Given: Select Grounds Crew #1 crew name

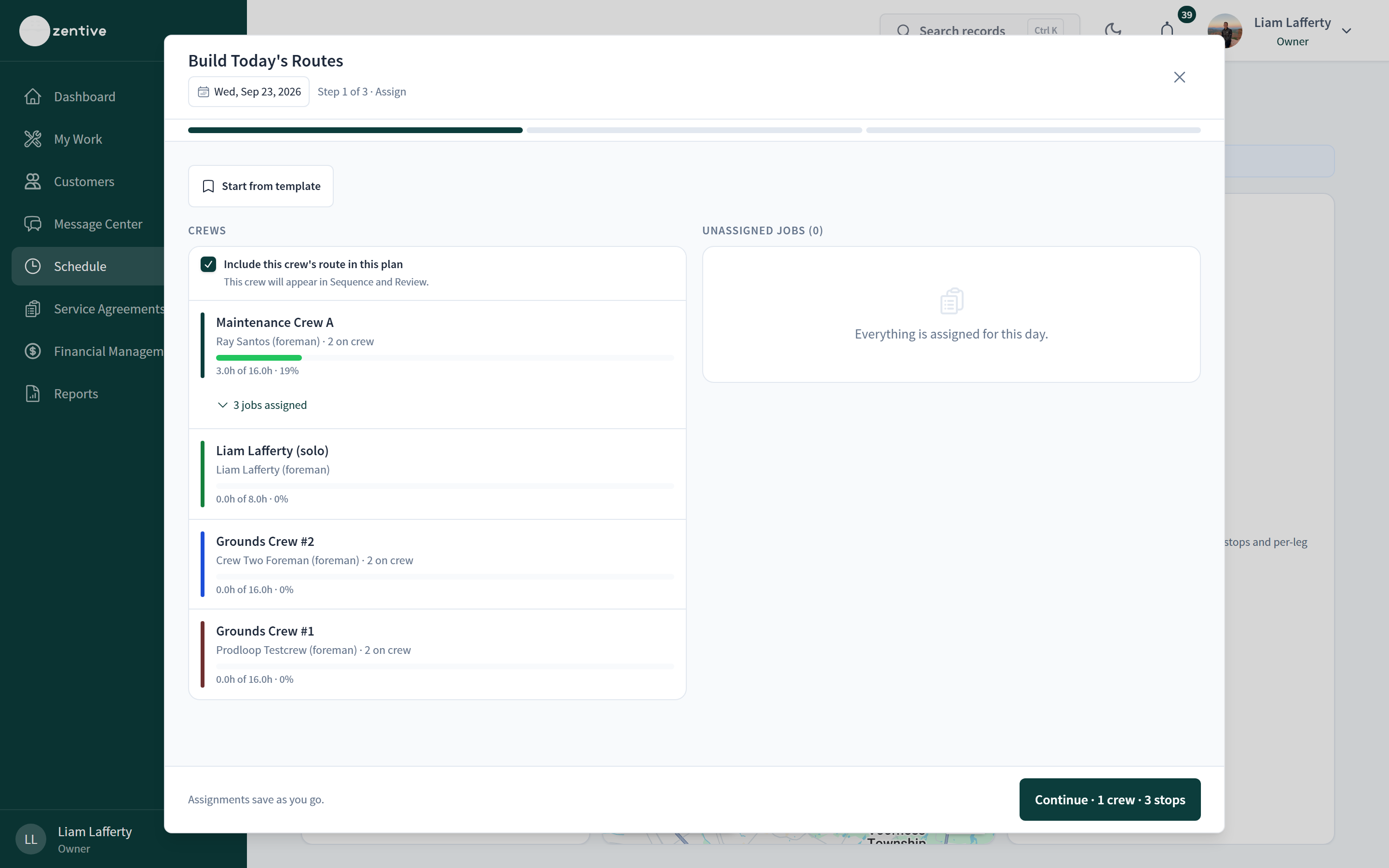Looking at the screenshot, I should pyautogui.click(x=265, y=631).
